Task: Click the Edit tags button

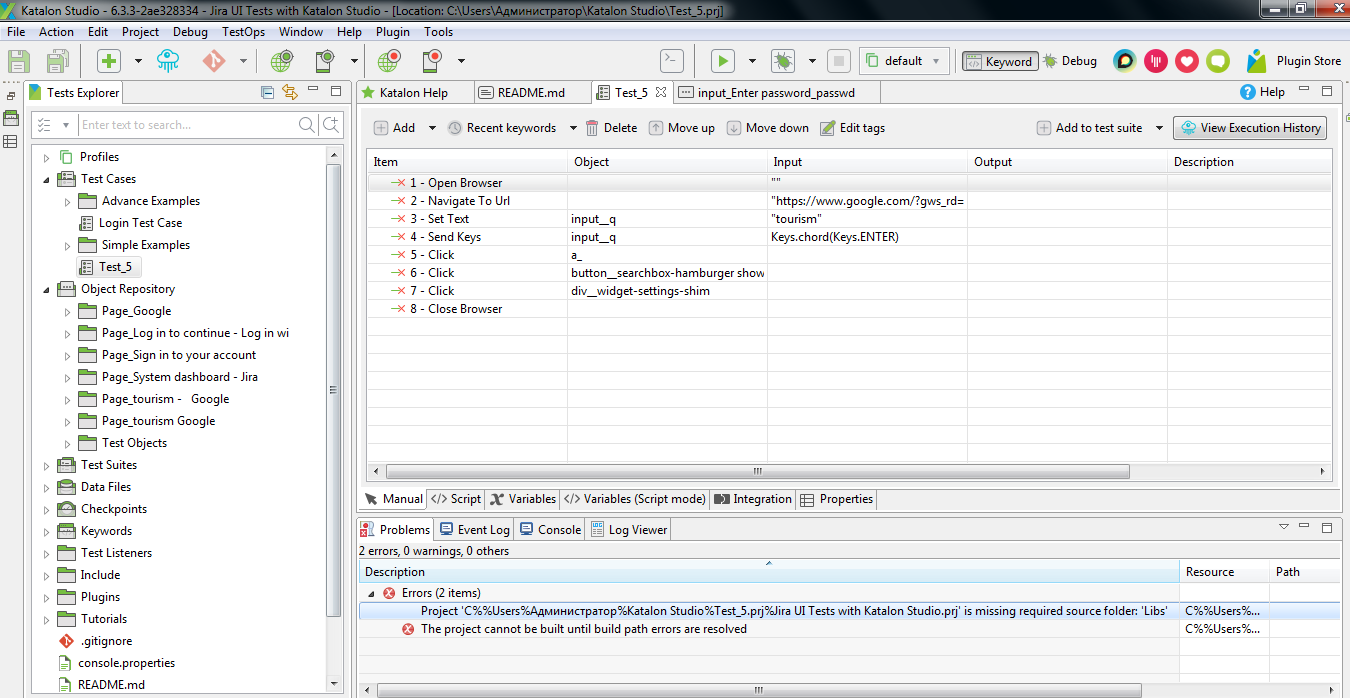Action: [853, 128]
